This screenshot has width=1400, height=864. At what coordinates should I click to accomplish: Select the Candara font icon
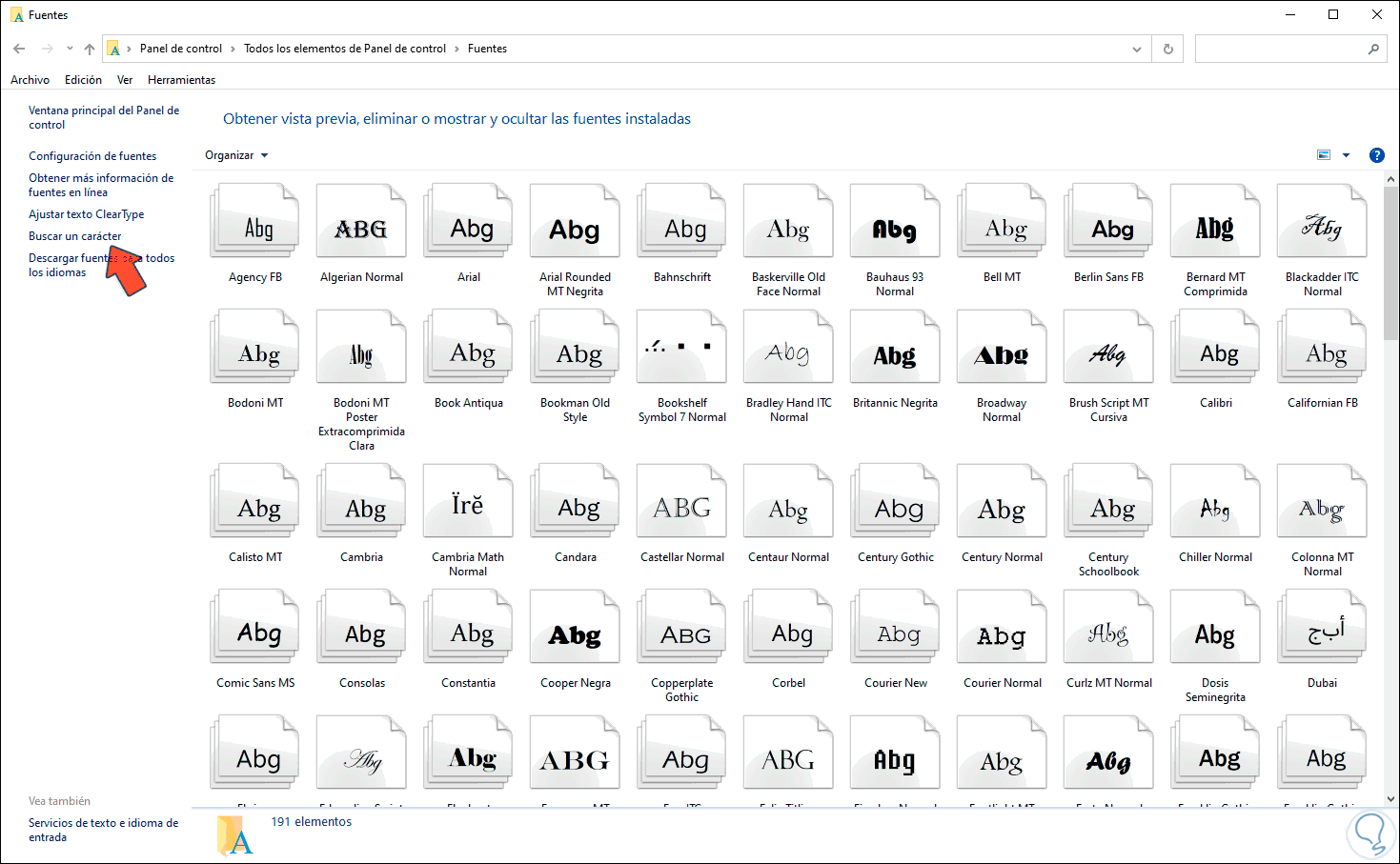pos(575,501)
